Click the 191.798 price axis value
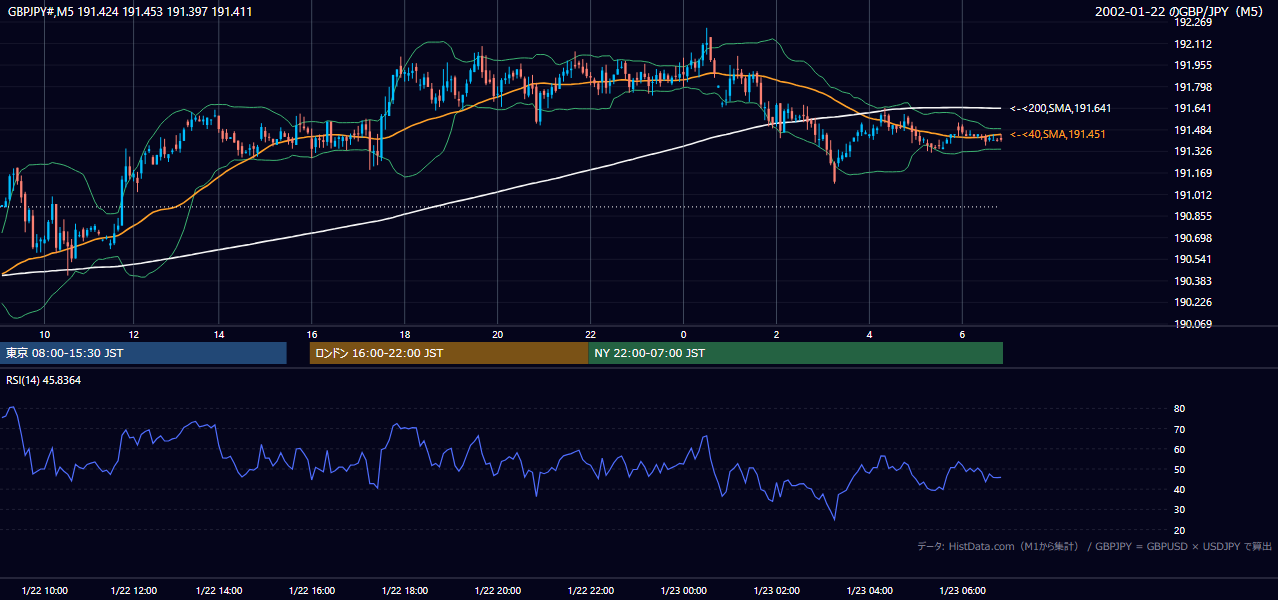 pyautogui.click(x=1193, y=87)
